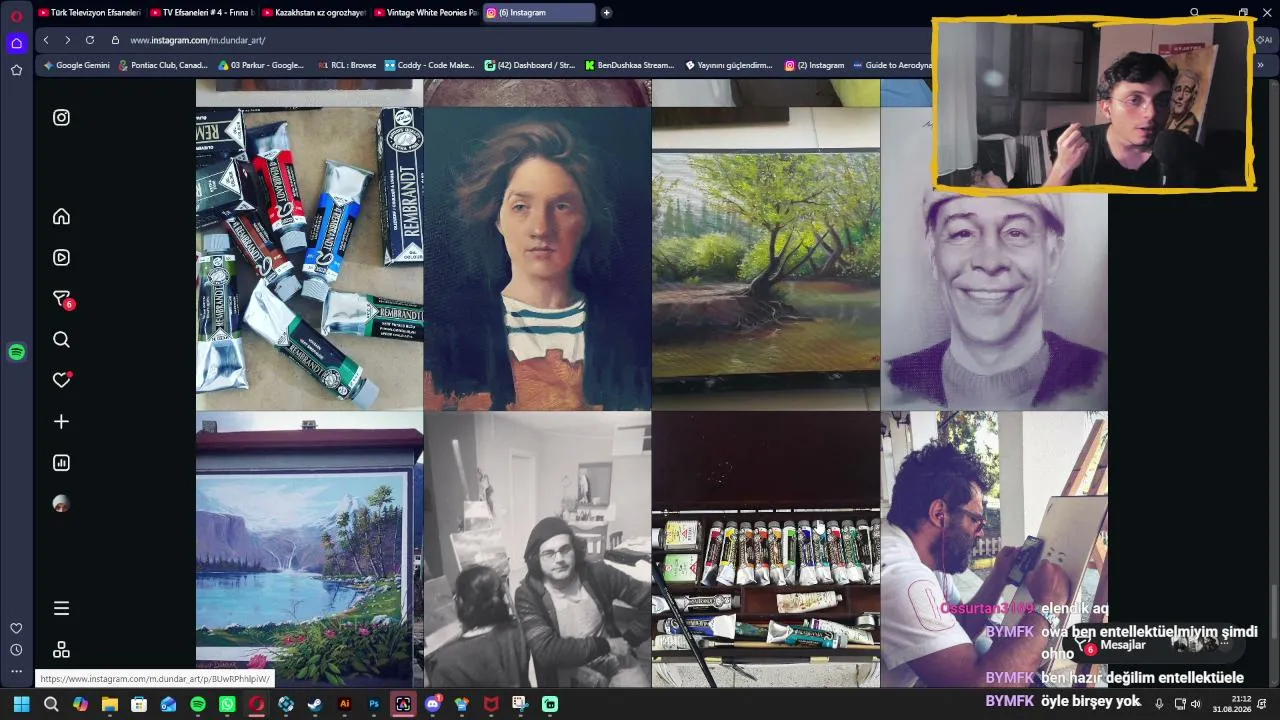Open Adobe Illustrator from taskbar

pyautogui.click(x=345, y=704)
